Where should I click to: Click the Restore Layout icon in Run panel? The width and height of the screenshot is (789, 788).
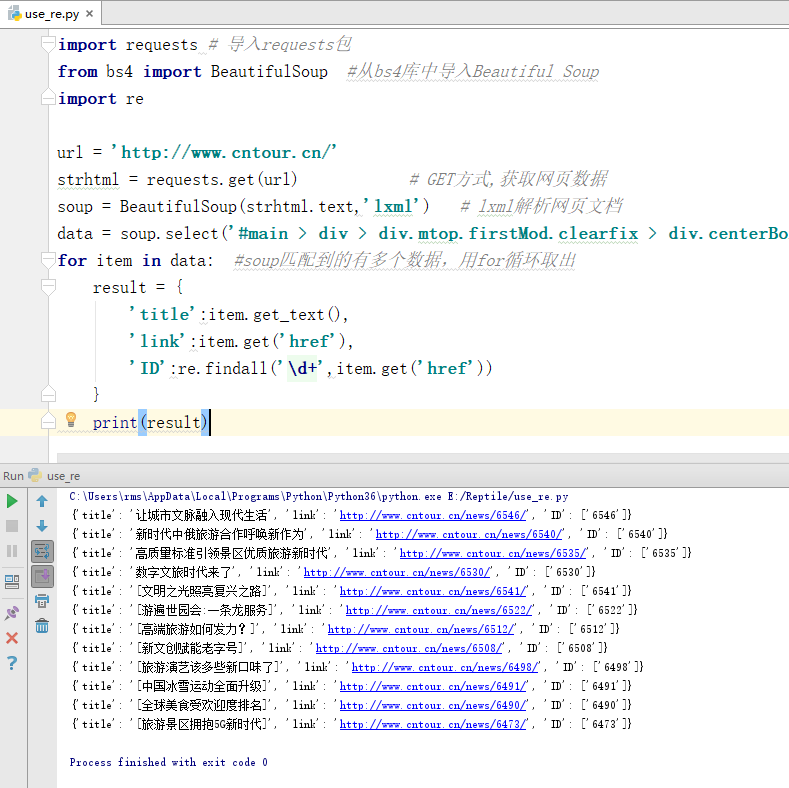[x=12, y=582]
